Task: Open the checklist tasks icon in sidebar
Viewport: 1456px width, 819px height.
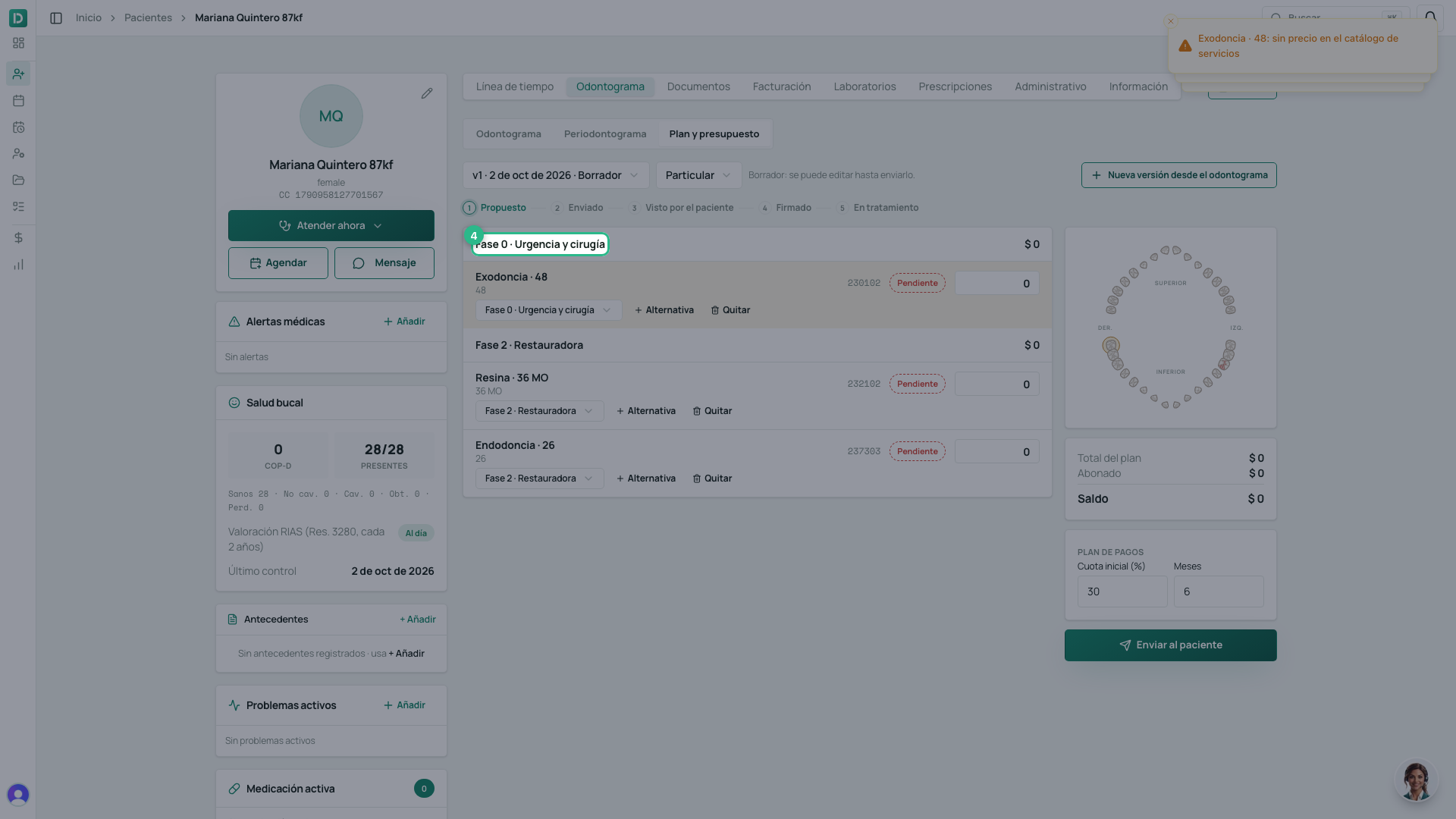Action: point(18,206)
